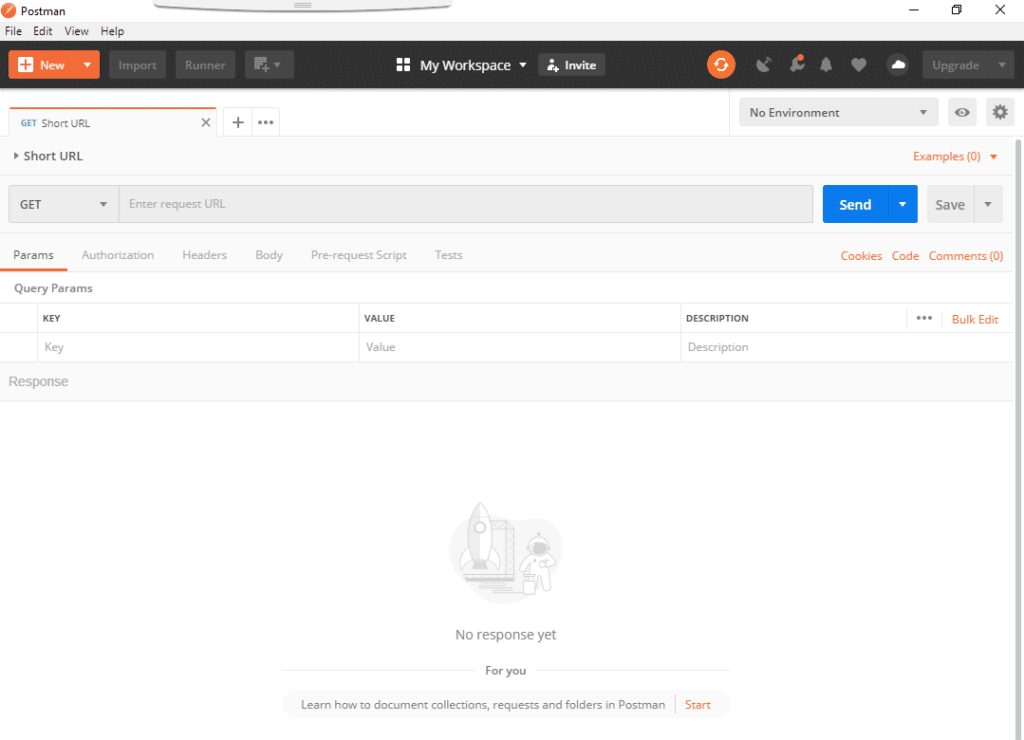Click the heart icon in the header
This screenshot has height=740, width=1024.
coord(859,64)
